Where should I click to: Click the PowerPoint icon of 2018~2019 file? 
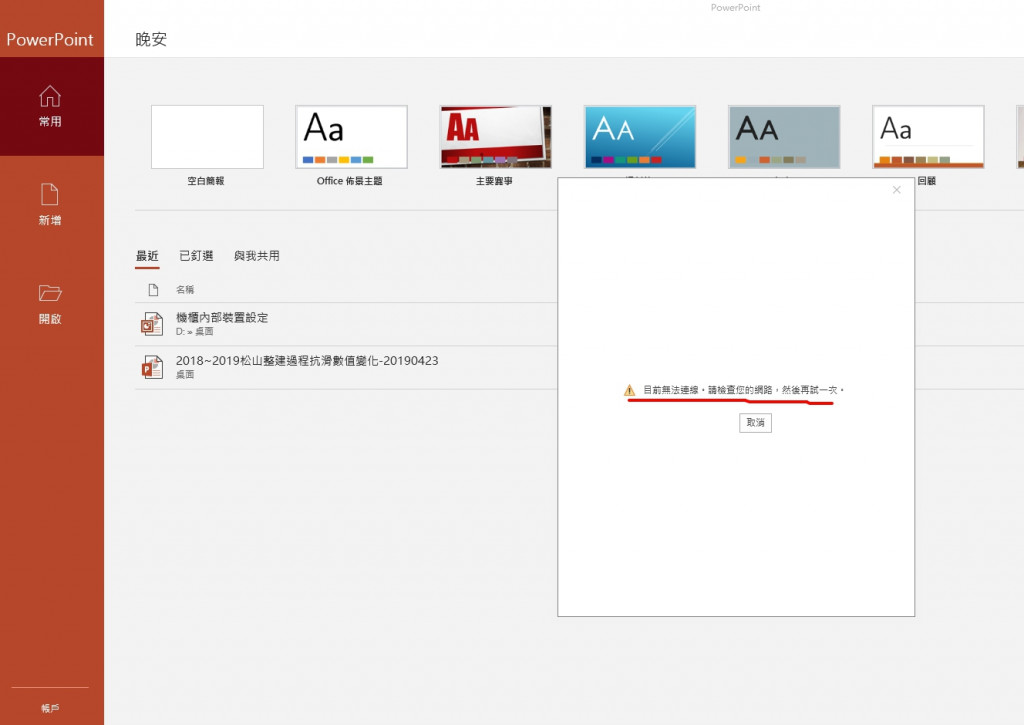coord(152,367)
